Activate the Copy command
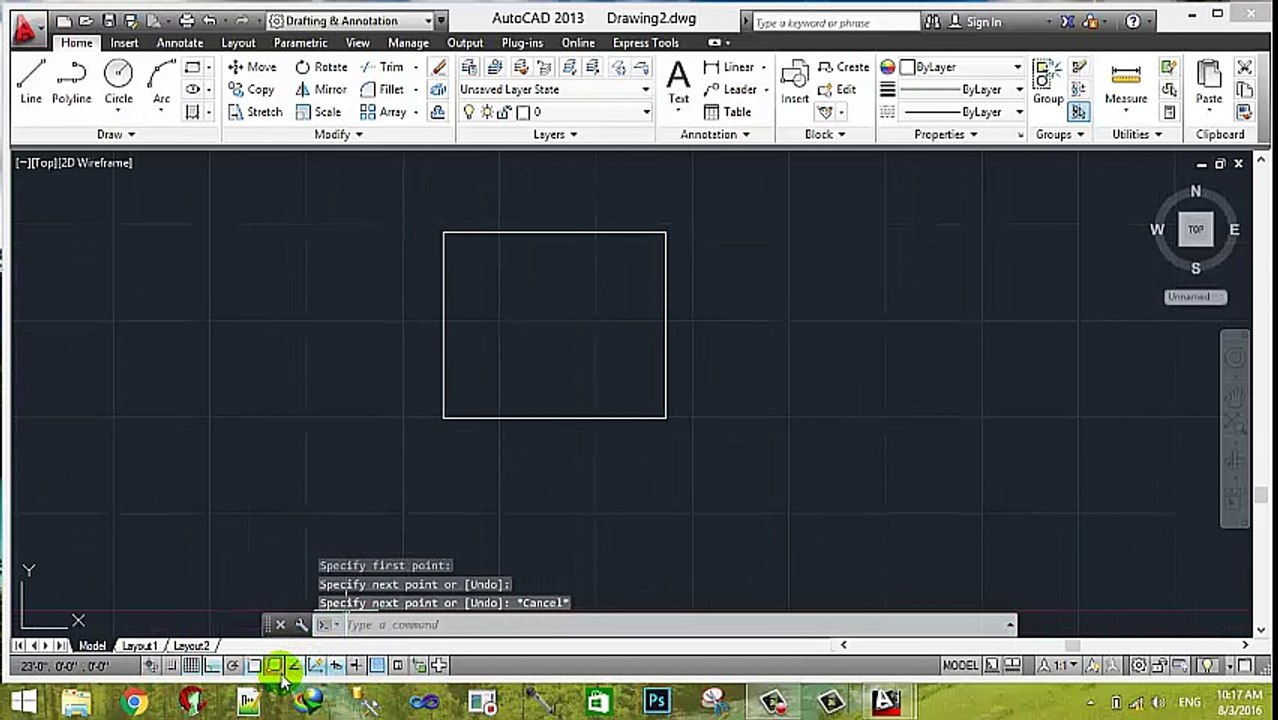Screen dimensions: 1278x720 (x=251, y=89)
